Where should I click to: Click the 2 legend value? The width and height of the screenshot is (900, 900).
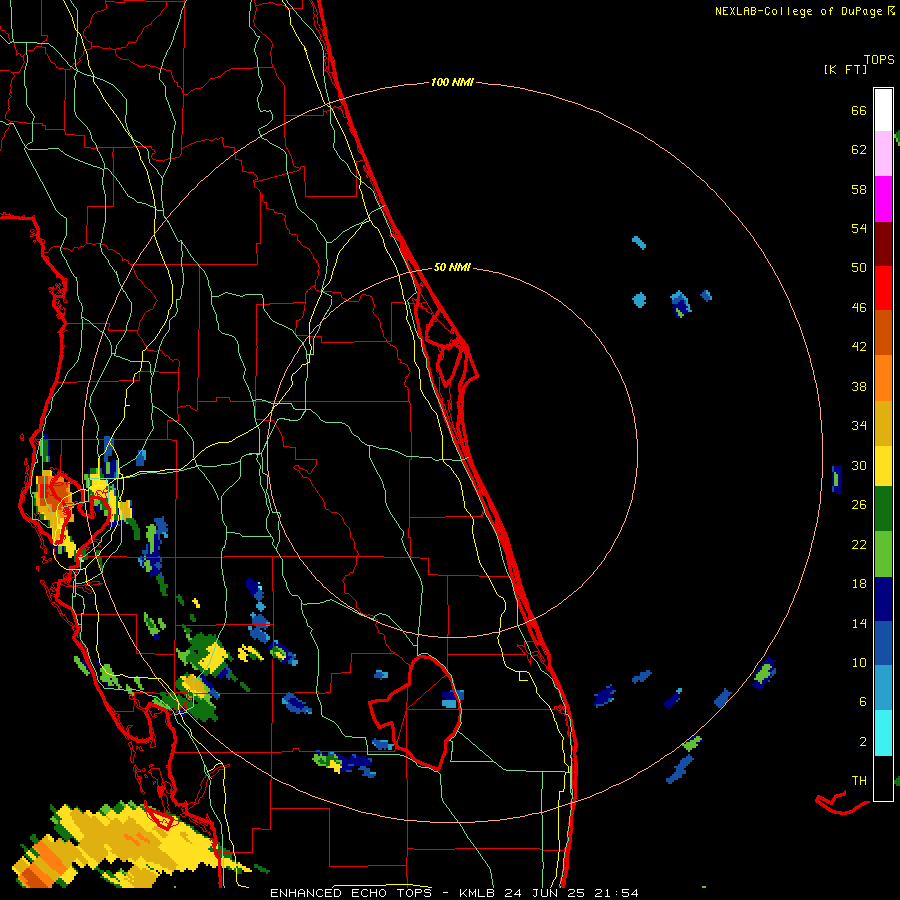[x=863, y=742]
